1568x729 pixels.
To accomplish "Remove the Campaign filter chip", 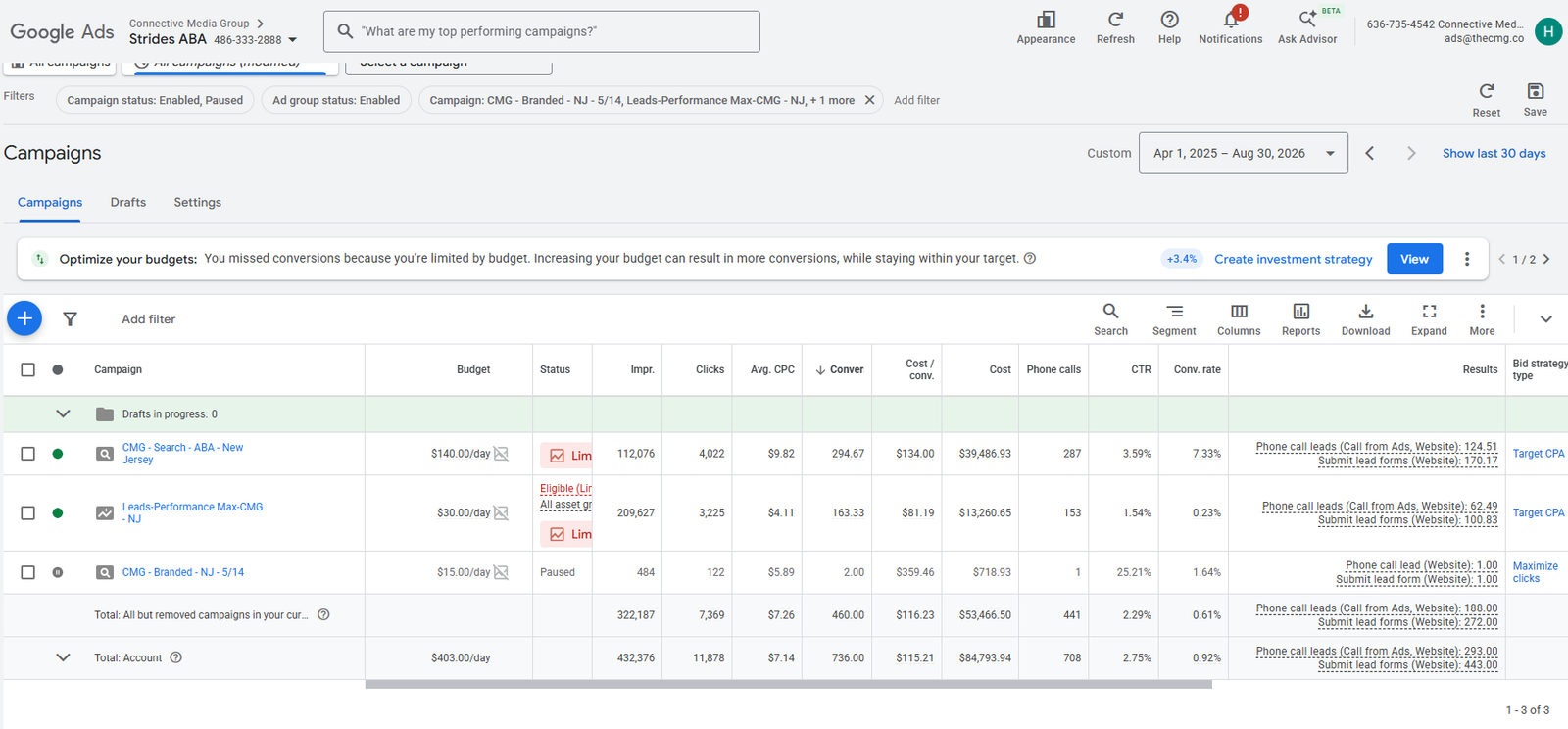I will pos(869,100).
